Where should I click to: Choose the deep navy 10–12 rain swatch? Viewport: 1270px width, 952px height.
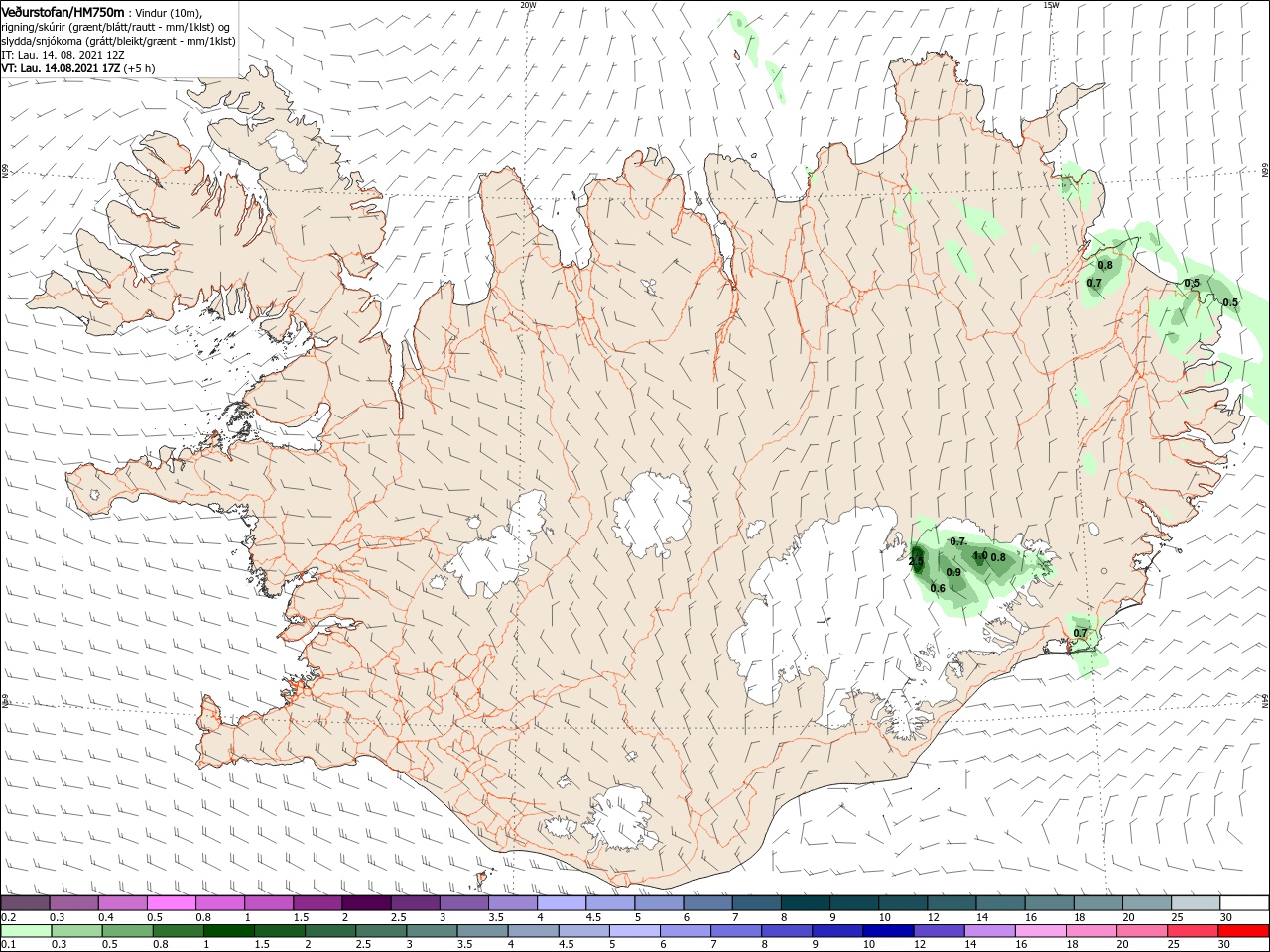[x=887, y=931]
